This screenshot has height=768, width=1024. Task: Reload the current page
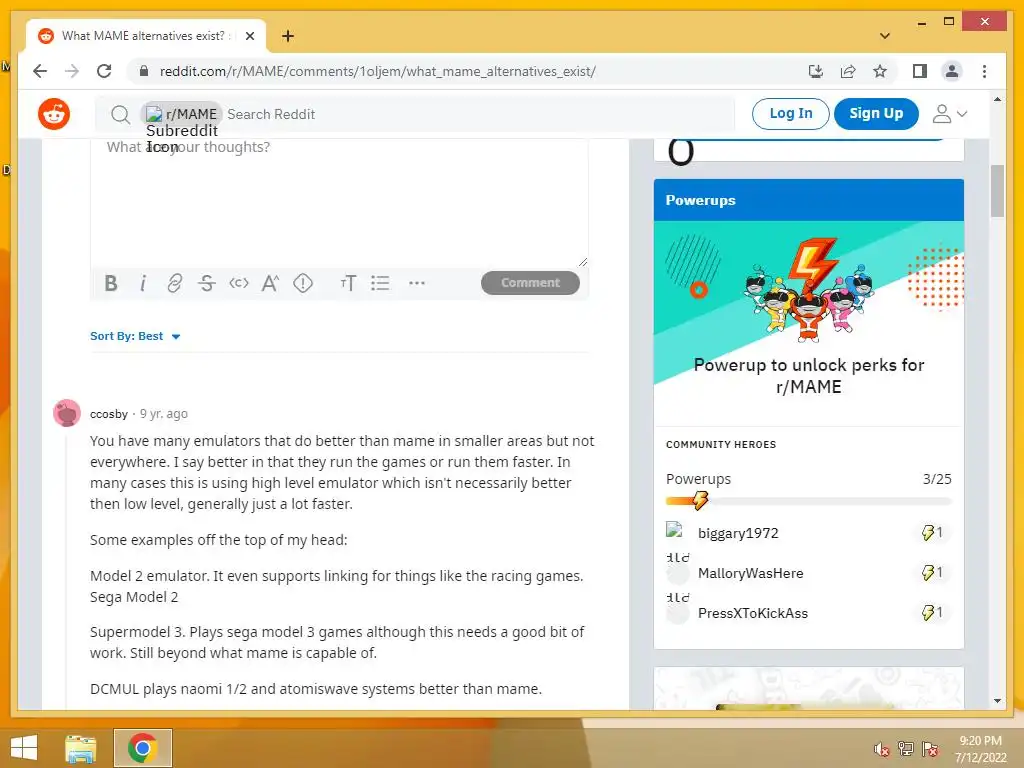(x=104, y=71)
